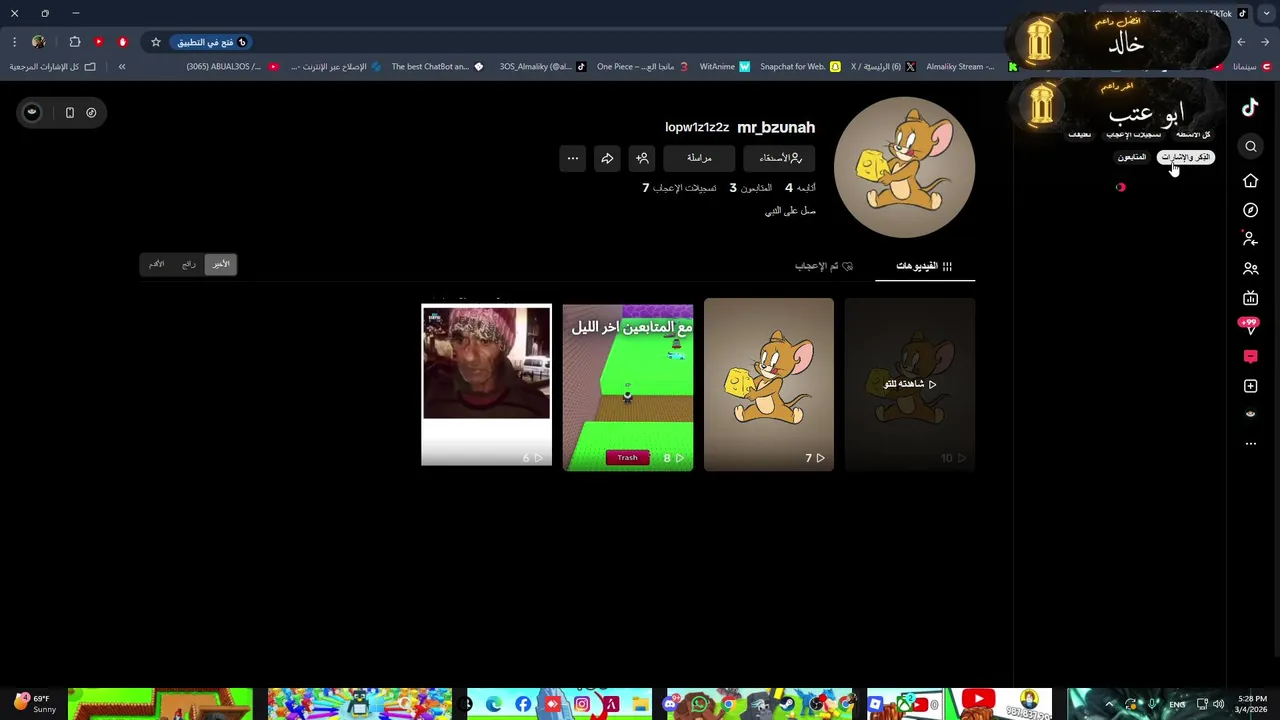
Task: Click the add-friend icon beside message button
Action: coord(642,158)
